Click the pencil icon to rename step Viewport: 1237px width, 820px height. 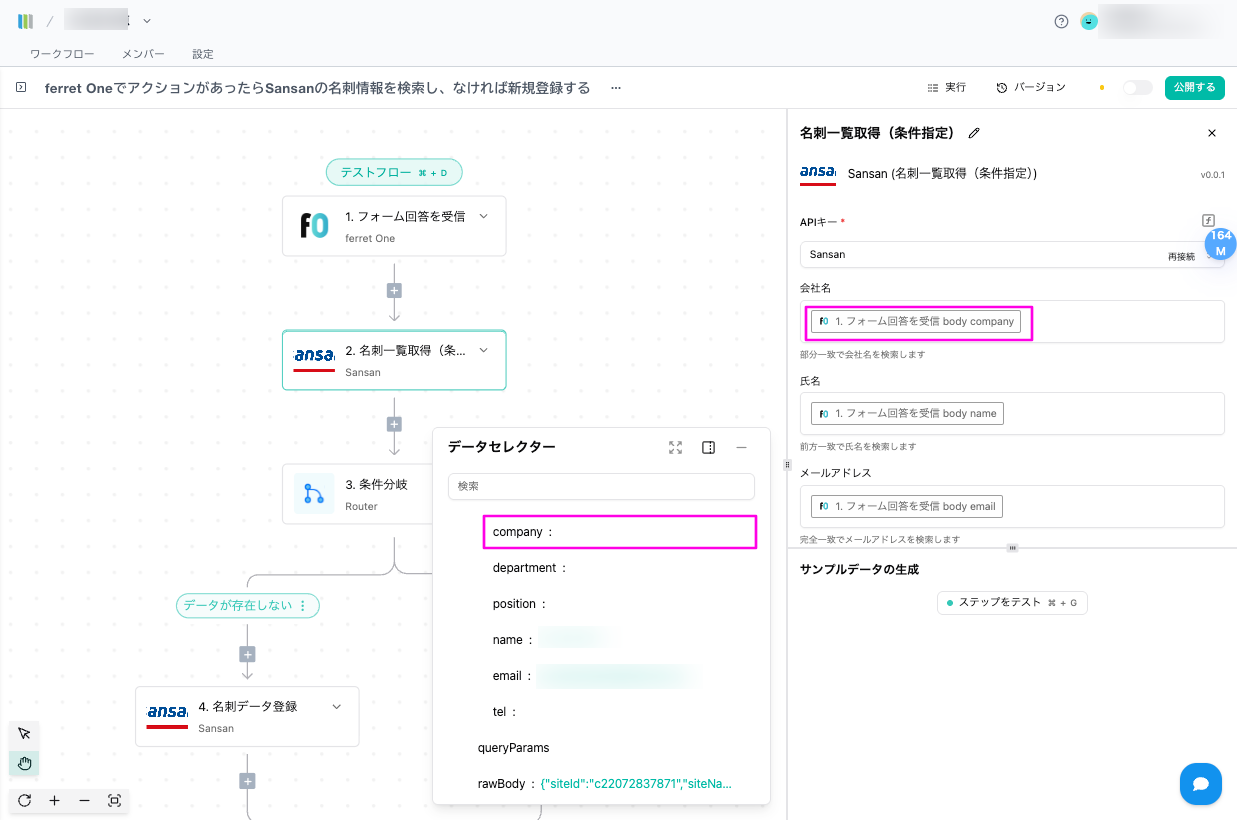coord(974,133)
